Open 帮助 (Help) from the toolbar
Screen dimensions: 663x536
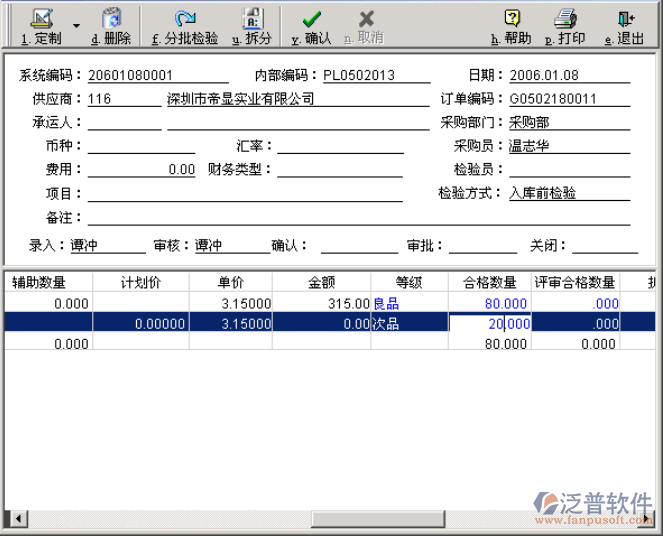(x=511, y=19)
